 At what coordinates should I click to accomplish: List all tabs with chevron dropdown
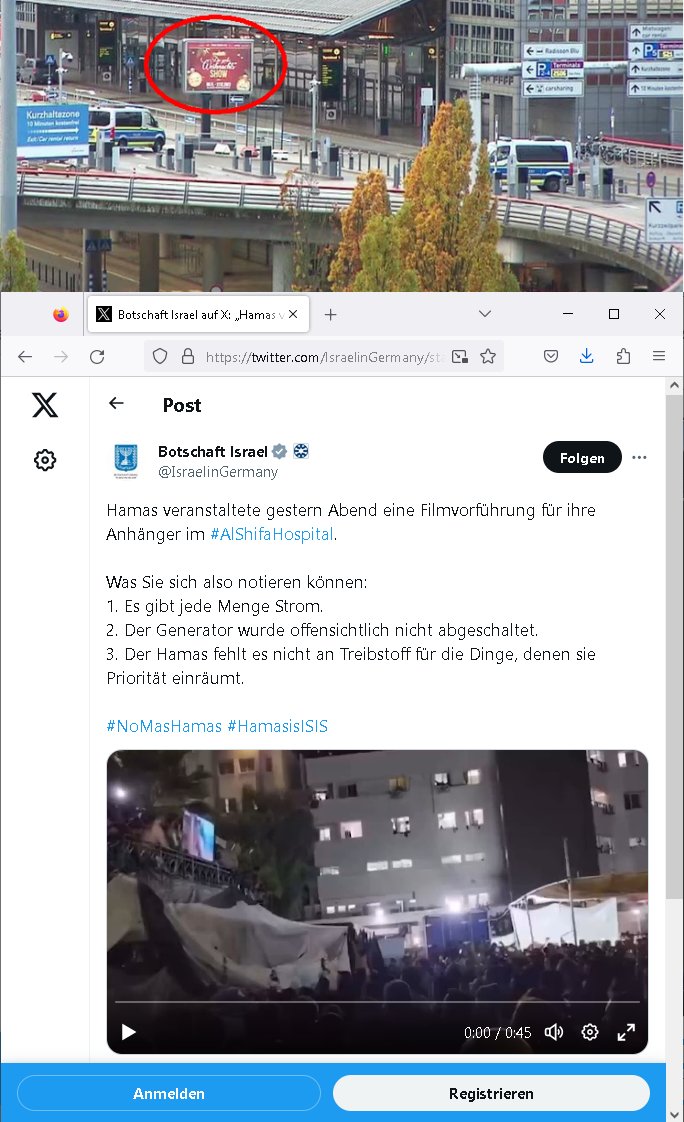485,314
